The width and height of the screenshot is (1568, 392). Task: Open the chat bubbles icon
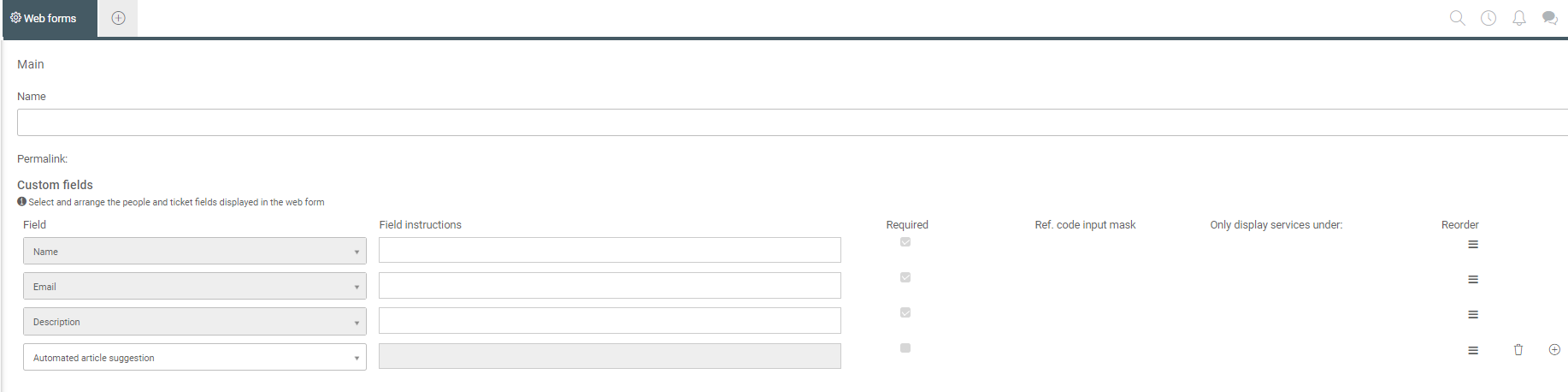tap(1550, 18)
